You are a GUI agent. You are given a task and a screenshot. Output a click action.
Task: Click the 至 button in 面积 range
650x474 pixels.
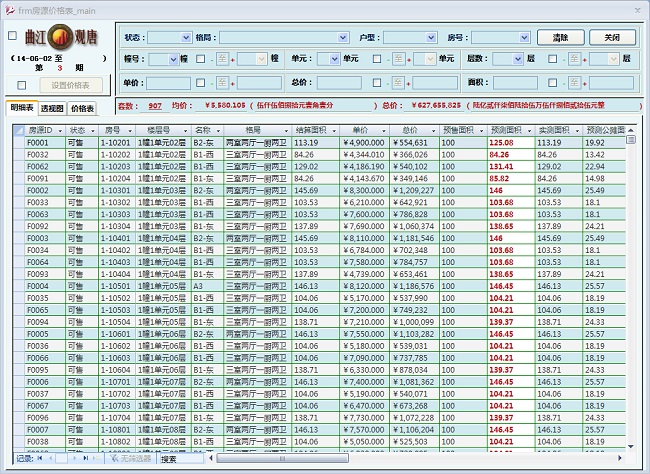[x=574, y=83]
